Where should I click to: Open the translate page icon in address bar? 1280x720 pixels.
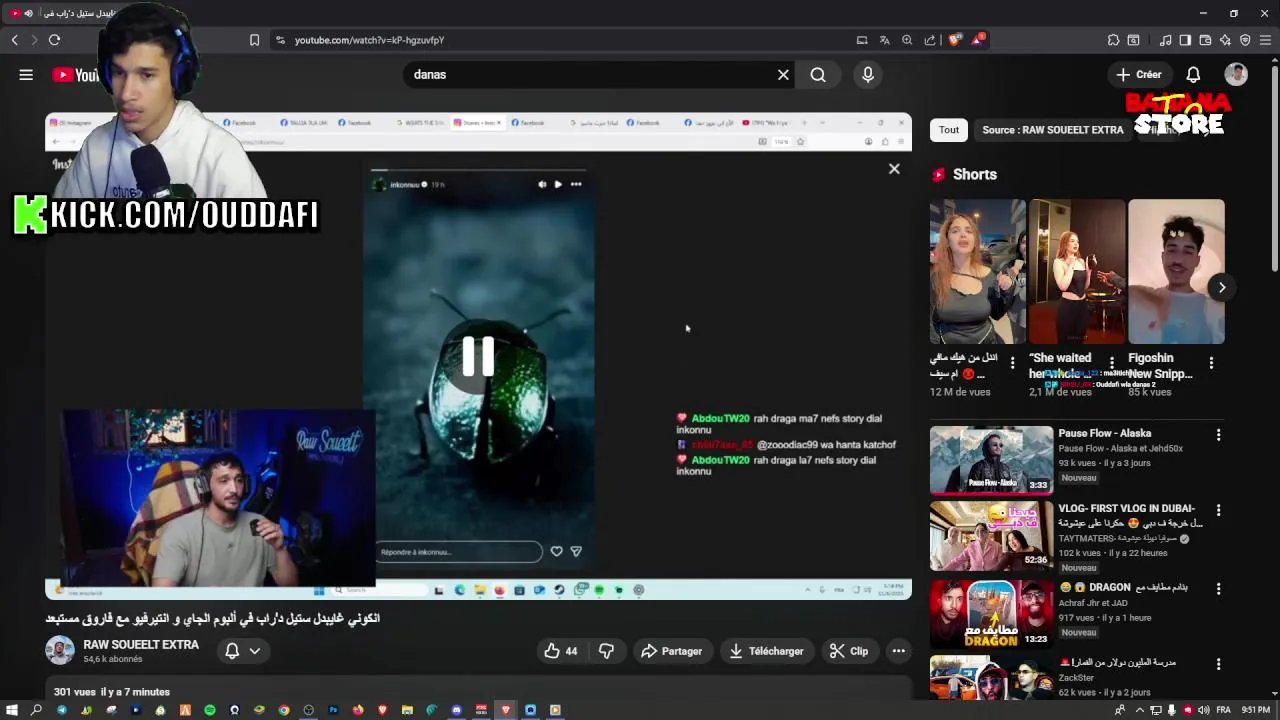[x=884, y=40]
